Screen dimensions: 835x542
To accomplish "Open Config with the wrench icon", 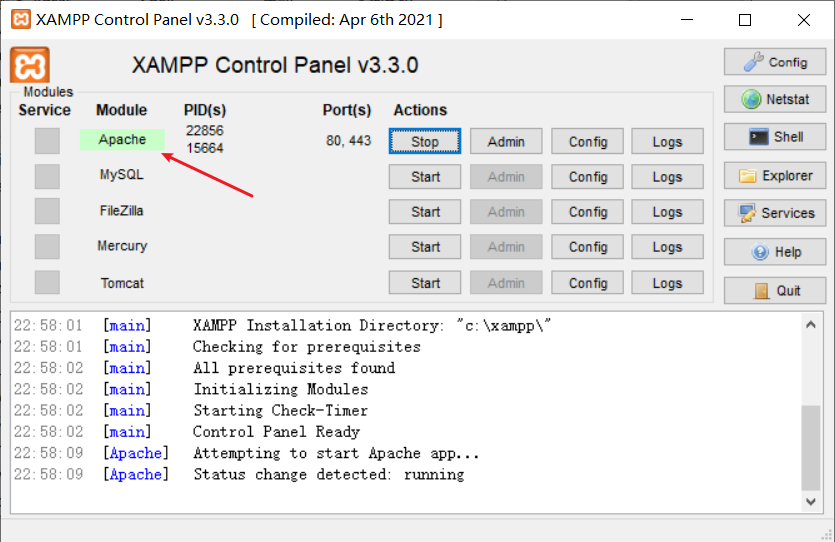I will click(x=775, y=62).
